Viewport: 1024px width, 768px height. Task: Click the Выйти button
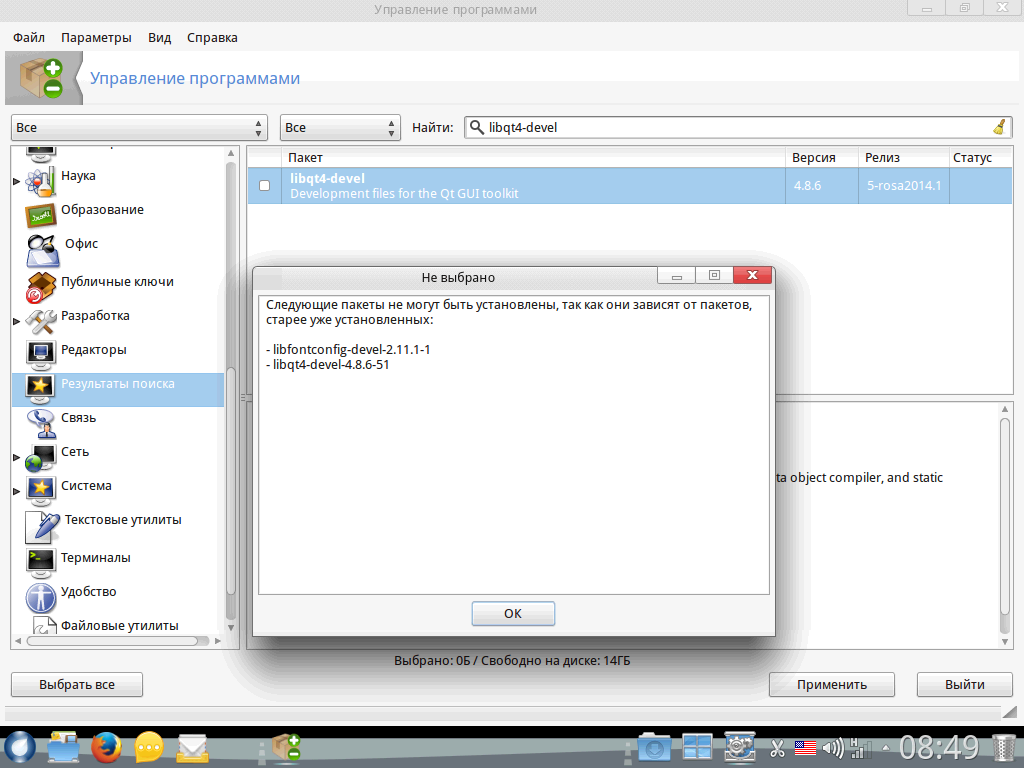pyautogui.click(x=965, y=684)
